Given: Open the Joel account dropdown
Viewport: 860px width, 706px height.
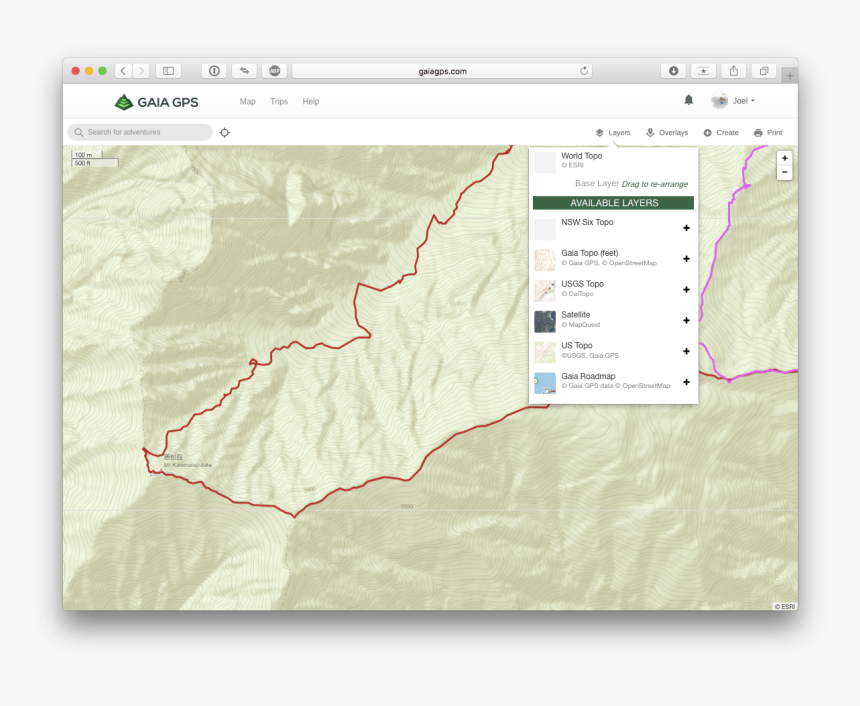Looking at the screenshot, I should click(735, 101).
